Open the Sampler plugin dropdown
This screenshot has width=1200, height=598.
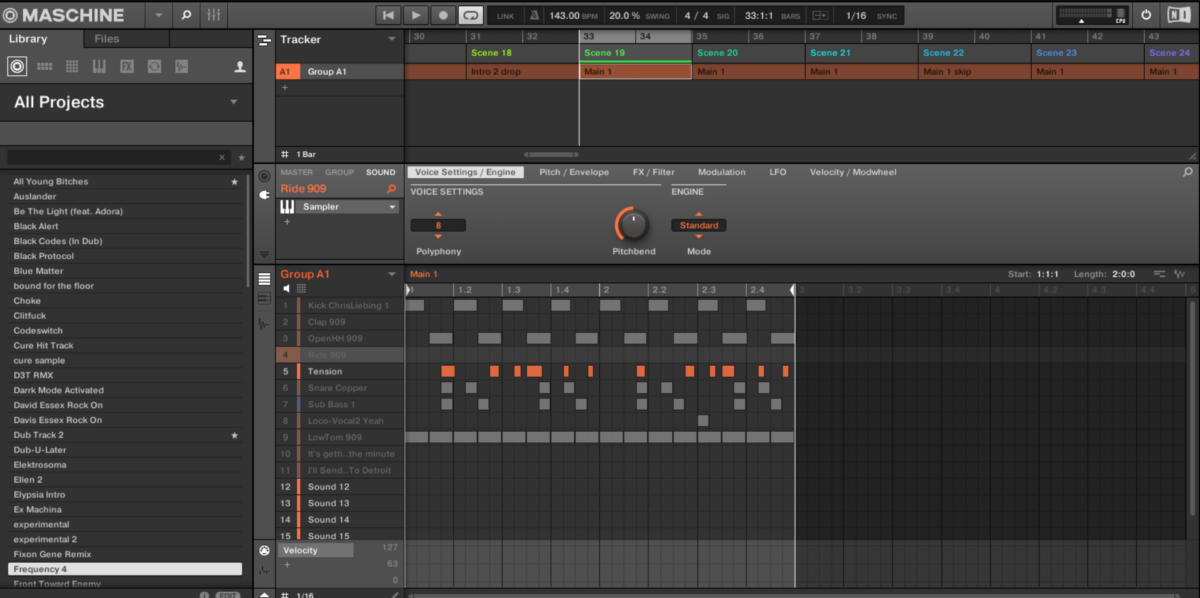(392, 207)
